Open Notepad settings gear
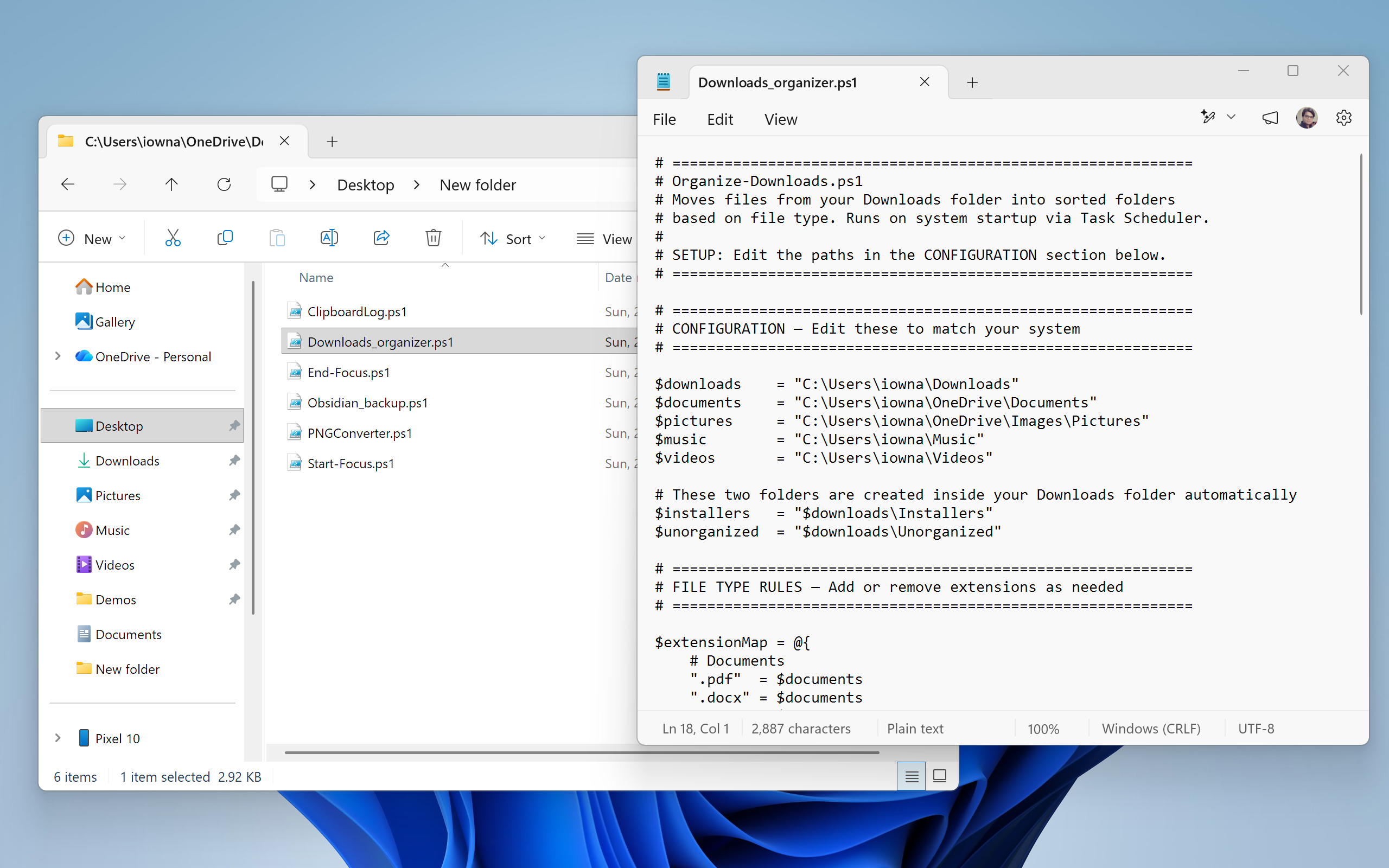 click(1343, 118)
